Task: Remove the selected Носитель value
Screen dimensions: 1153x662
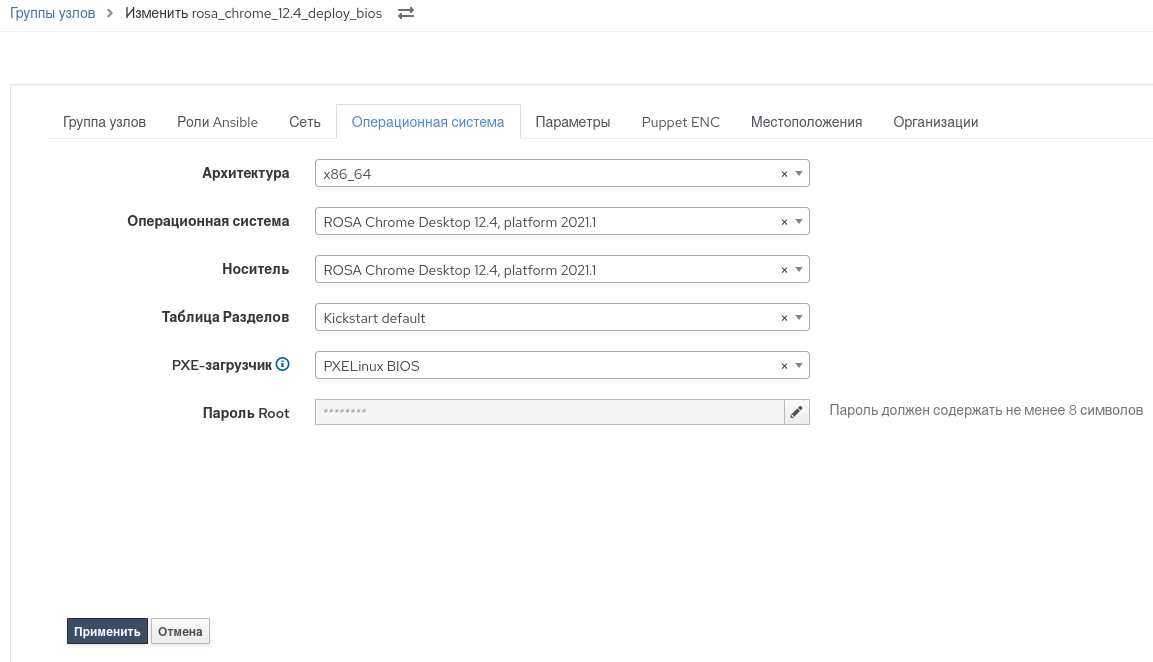Action: (x=784, y=270)
